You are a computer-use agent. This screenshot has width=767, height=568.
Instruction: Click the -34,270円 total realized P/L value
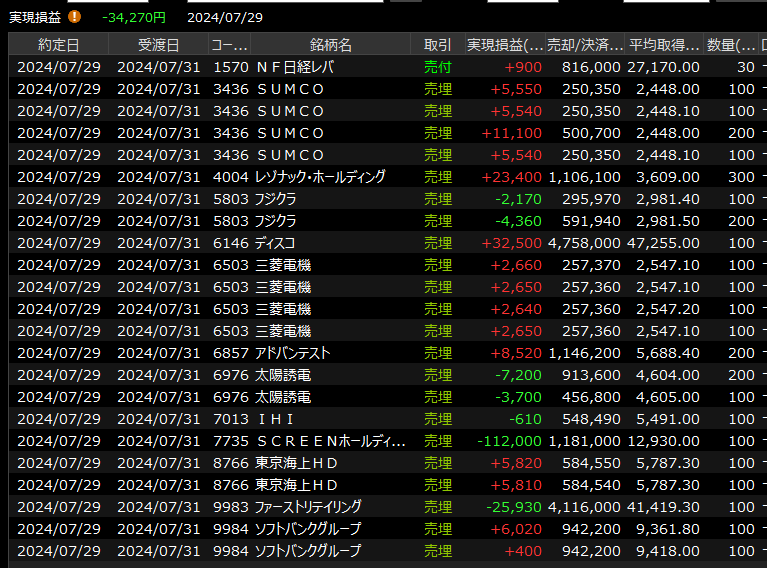(x=133, y=17)
